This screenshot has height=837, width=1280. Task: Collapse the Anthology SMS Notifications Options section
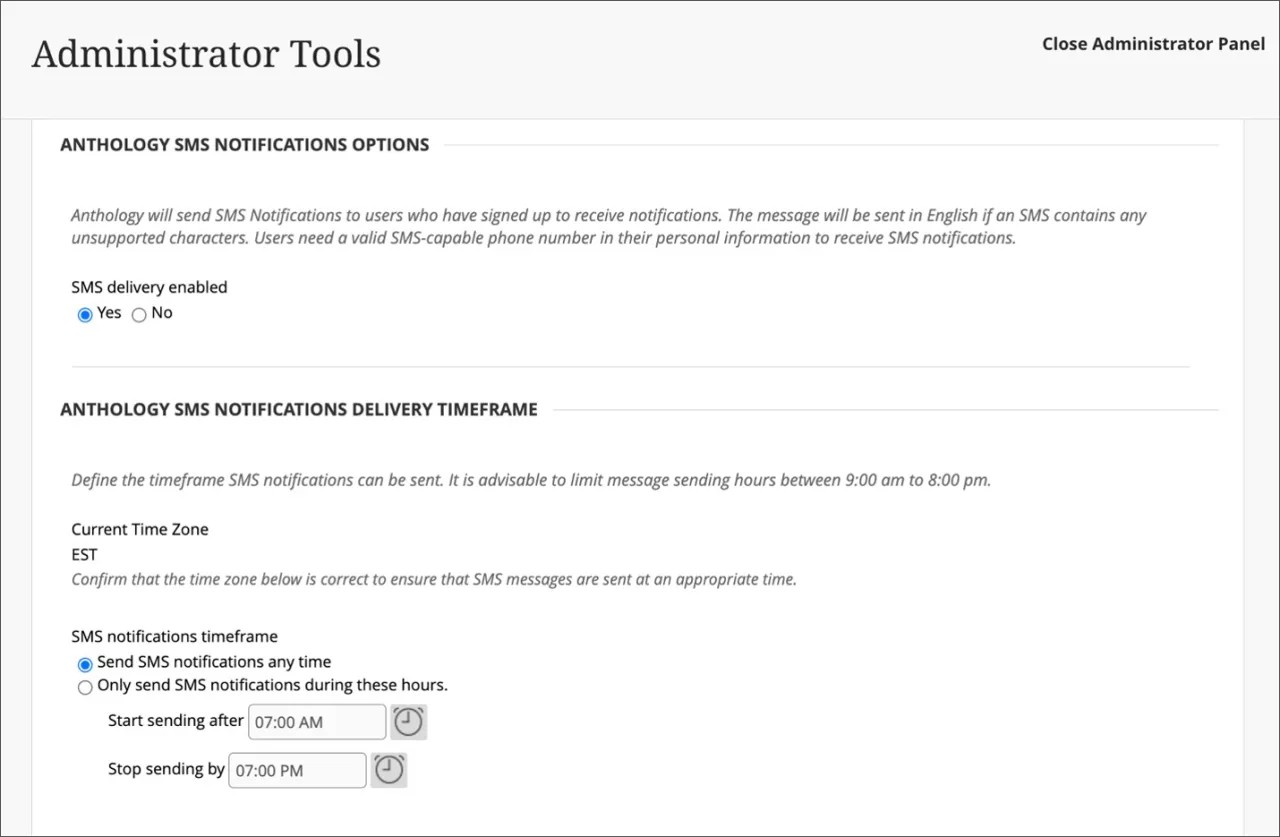(244, 144)
